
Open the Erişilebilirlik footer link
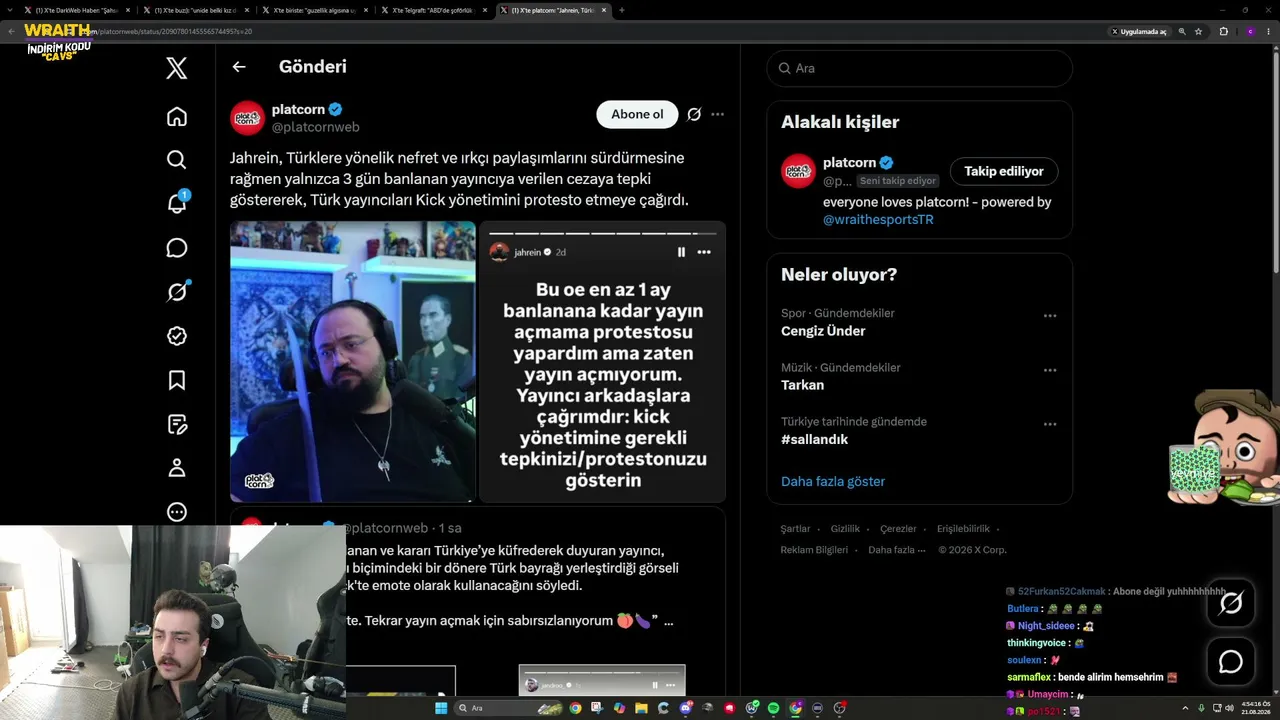click(963, 529)
